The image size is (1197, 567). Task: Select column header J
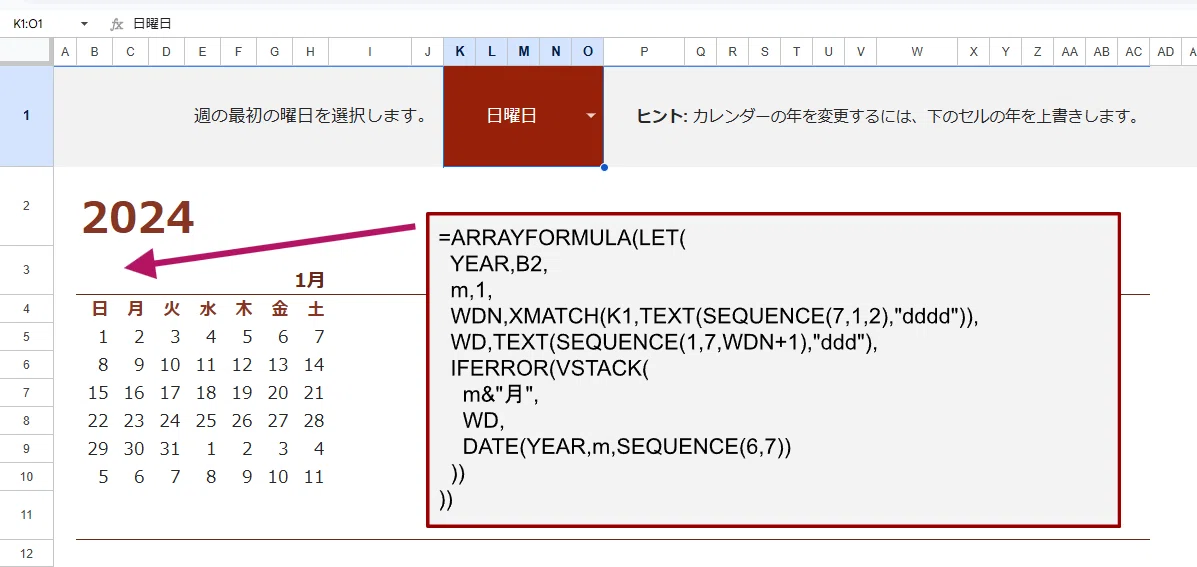428,51
